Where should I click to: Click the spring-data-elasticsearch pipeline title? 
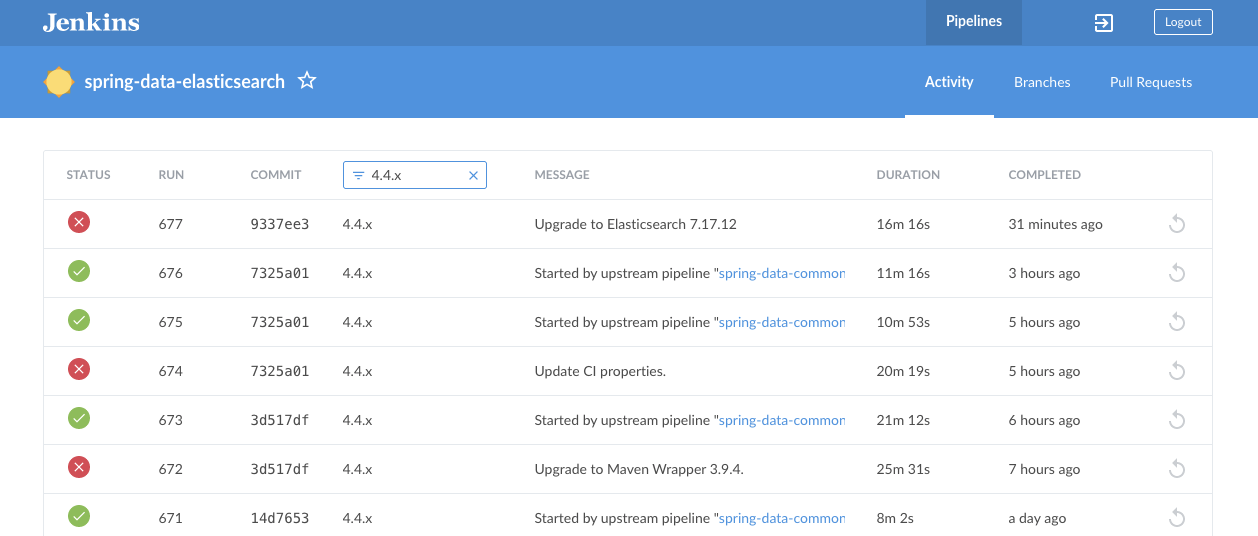click(x=185, y=82)
